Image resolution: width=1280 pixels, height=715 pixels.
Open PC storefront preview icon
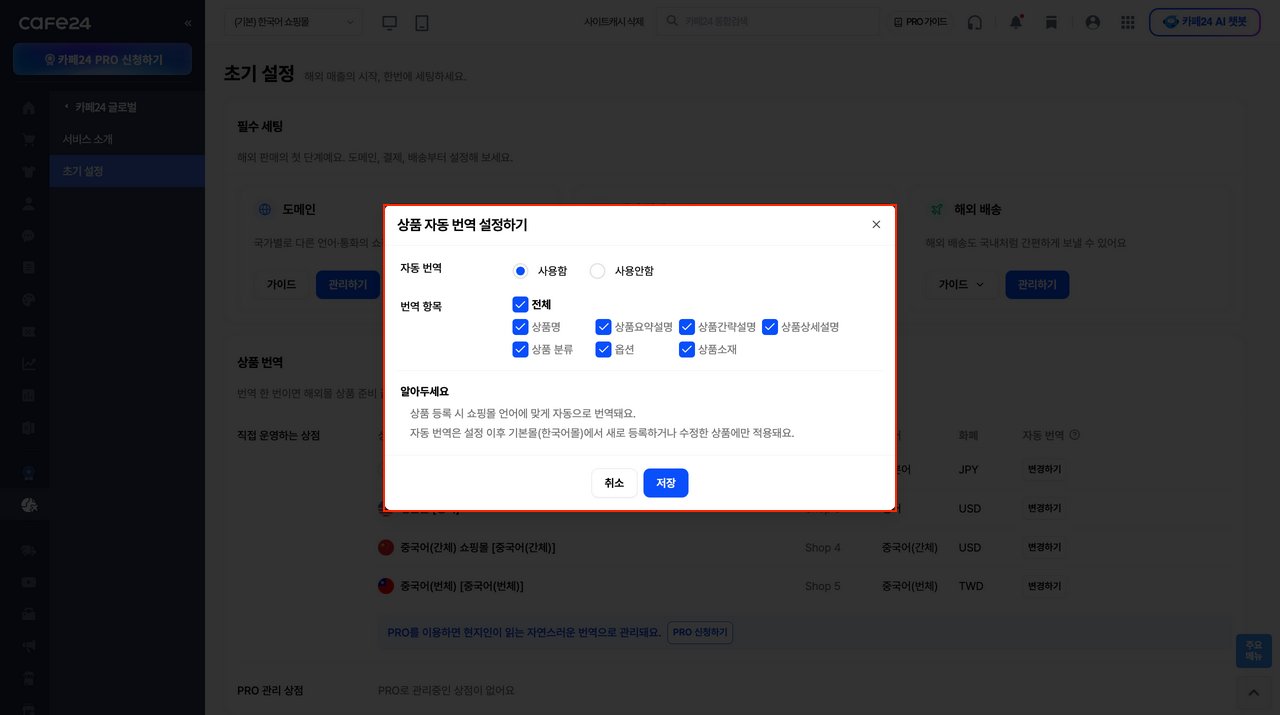390,22
